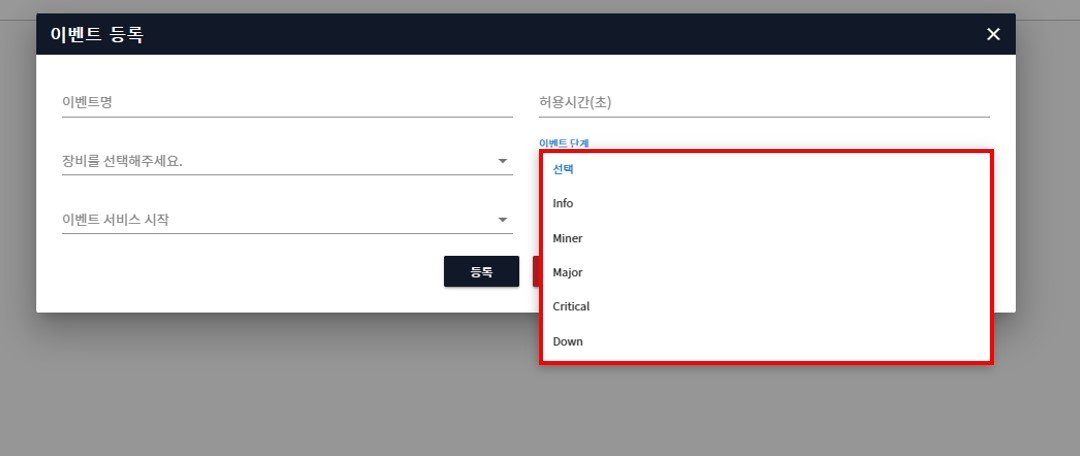Image resolution: width=1080 pixels, height=456 pixels.
Task: Pick the Miner event level
Action: [567, 238]
